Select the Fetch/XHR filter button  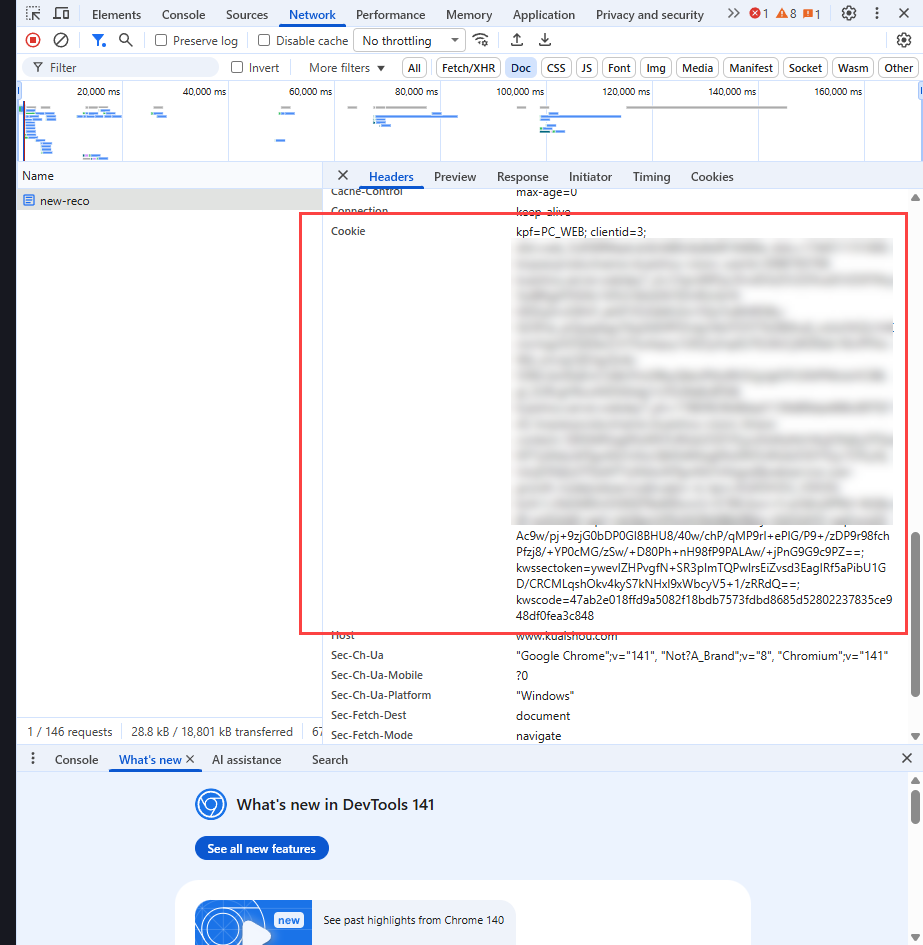(x=468, y=68)
